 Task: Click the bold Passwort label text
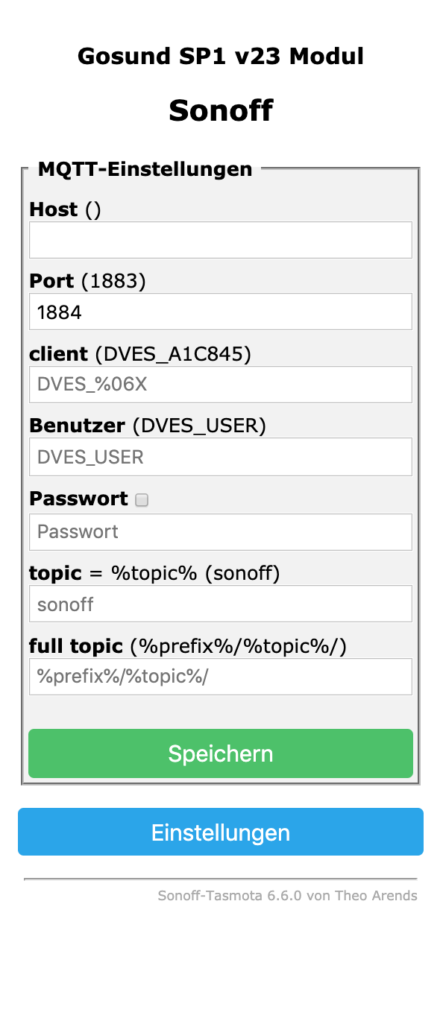tap(78, 499)
